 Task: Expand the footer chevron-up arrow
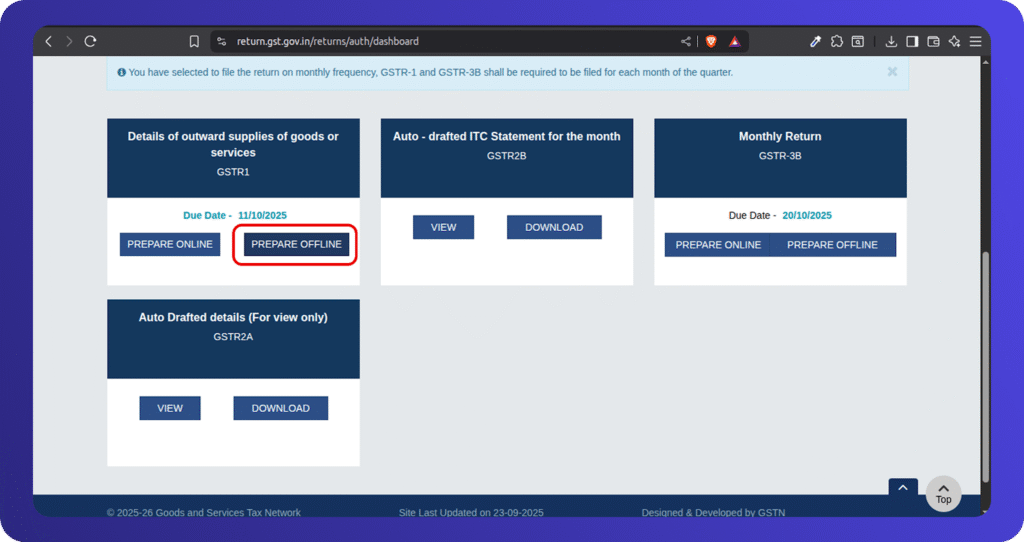point(902,487)
